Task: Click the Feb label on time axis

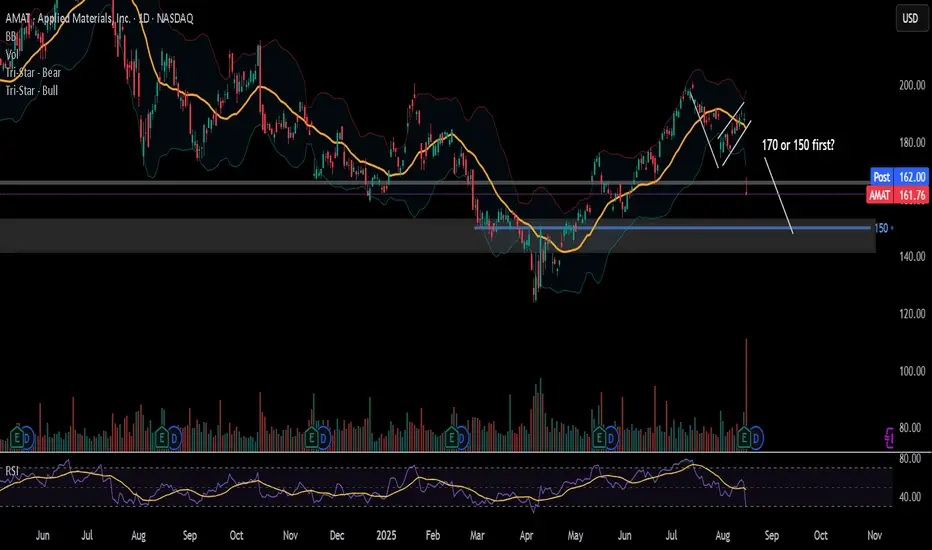Action: (433, 536)
